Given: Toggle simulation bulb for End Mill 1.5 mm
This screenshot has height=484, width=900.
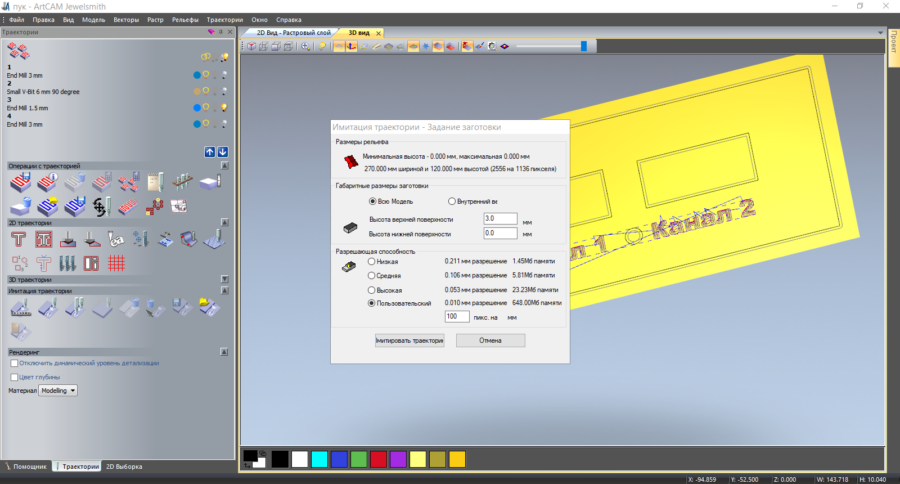Looking at the screenshot, I should click(x=224, y=107).
